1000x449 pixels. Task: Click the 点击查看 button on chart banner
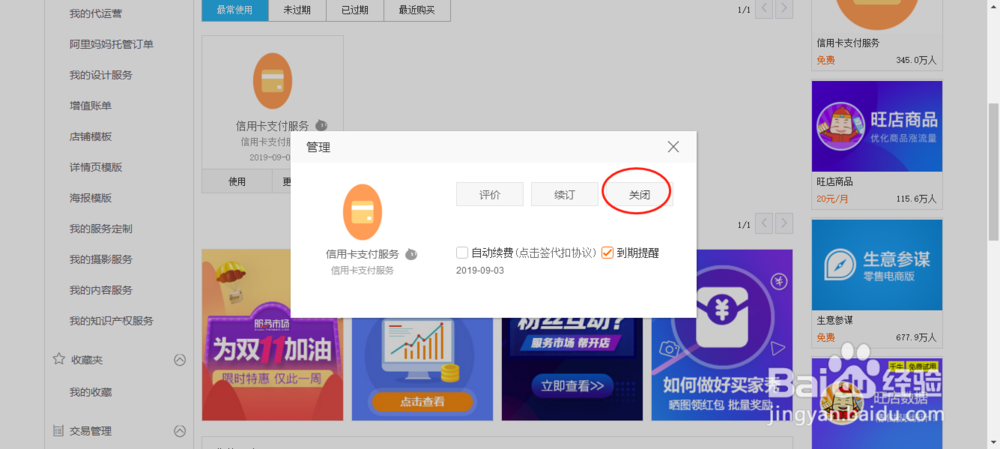(x=422, y=402)
